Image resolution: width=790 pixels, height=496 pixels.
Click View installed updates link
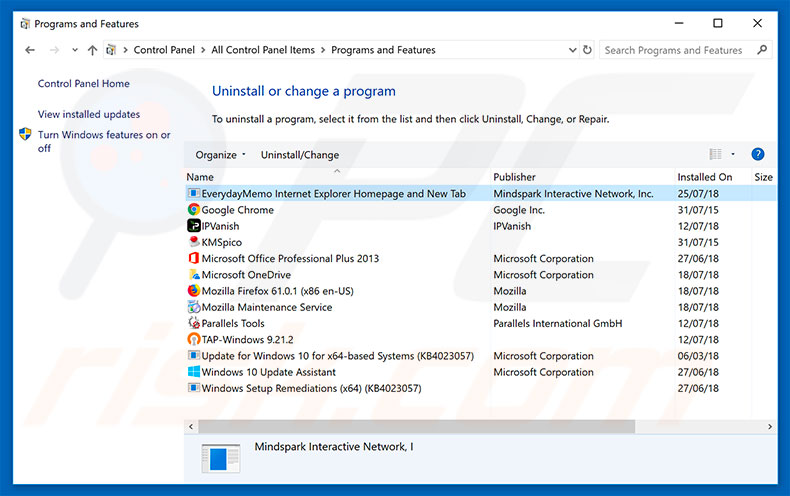point(89,114)
